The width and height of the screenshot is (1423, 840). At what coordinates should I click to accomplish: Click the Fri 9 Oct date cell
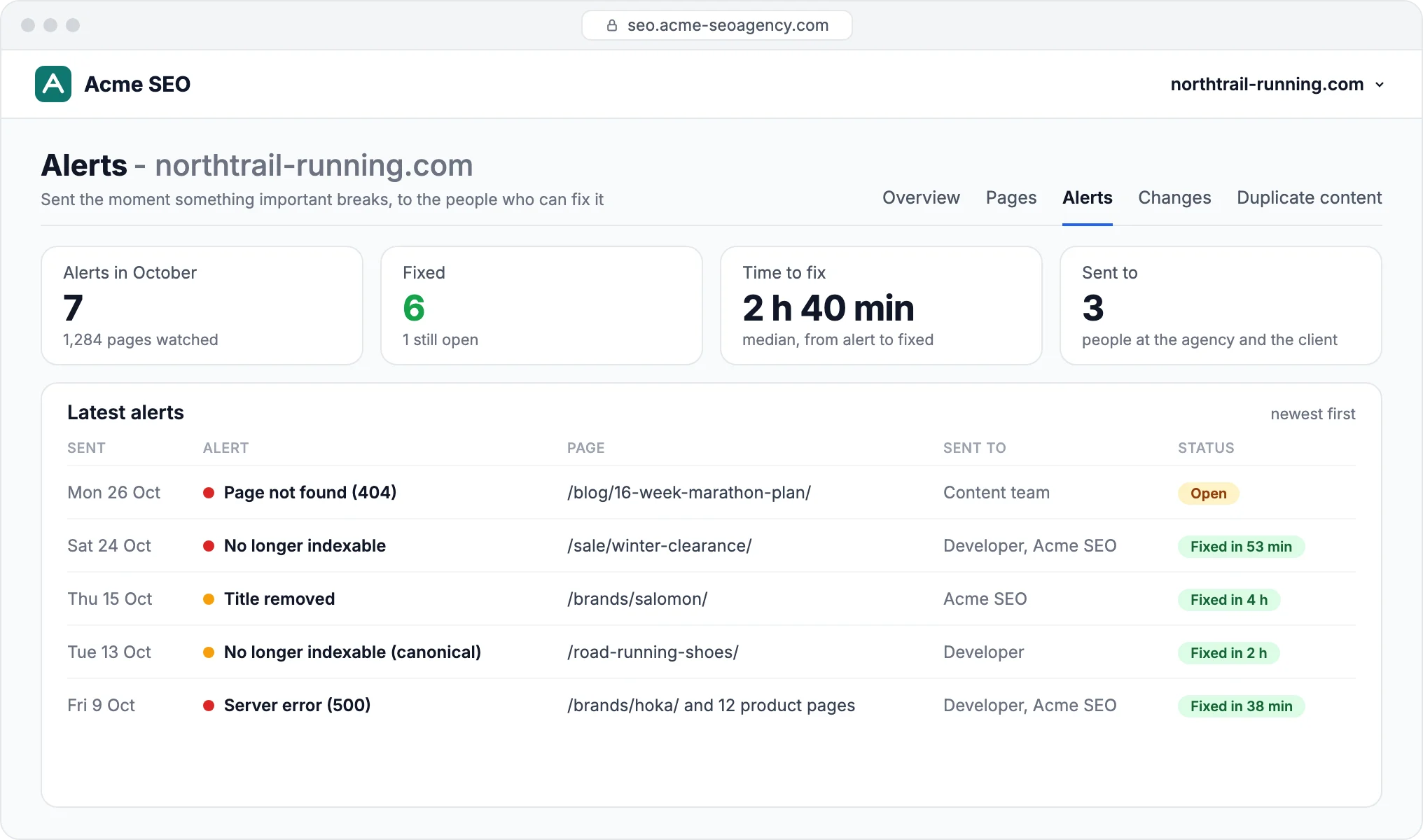(102, 706)
